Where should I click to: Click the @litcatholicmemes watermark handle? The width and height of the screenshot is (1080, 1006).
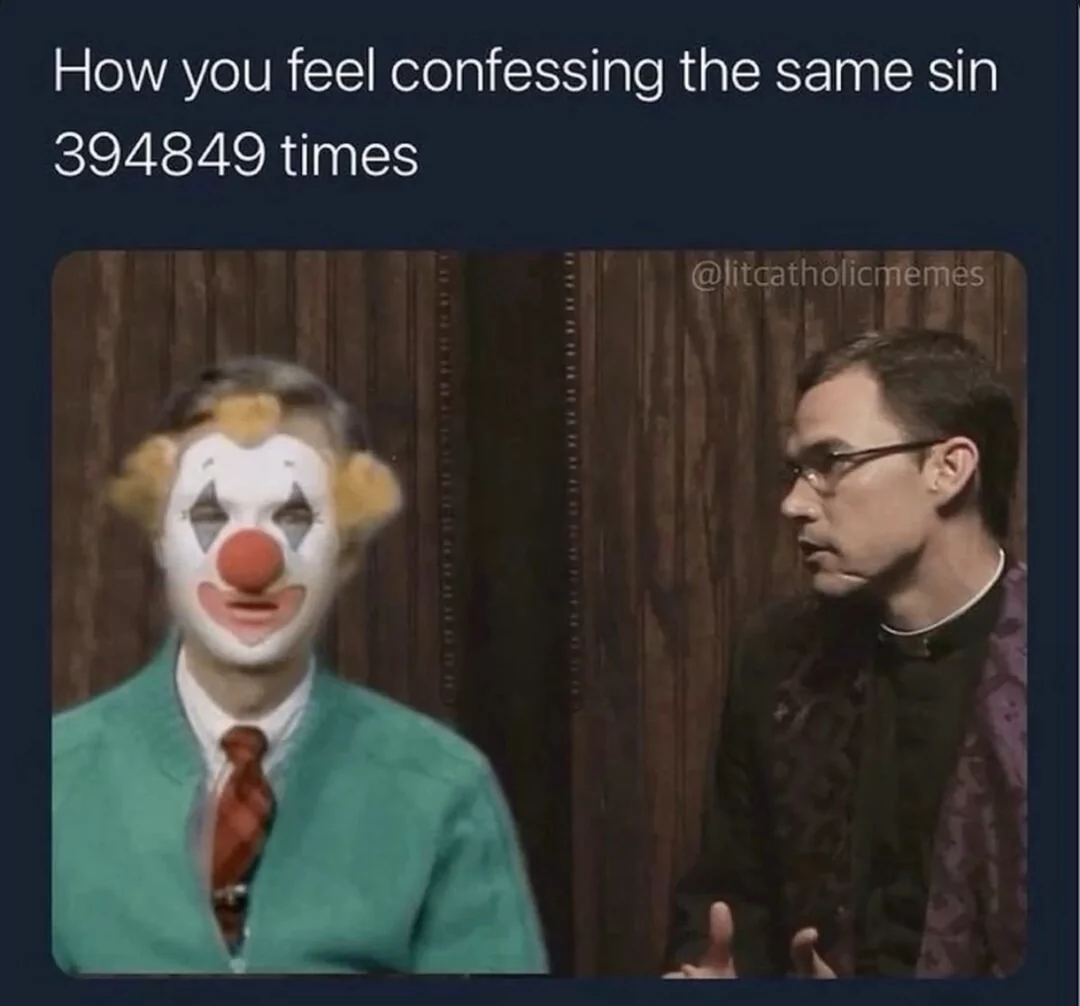pyautogui.click(x=836, y=275)
